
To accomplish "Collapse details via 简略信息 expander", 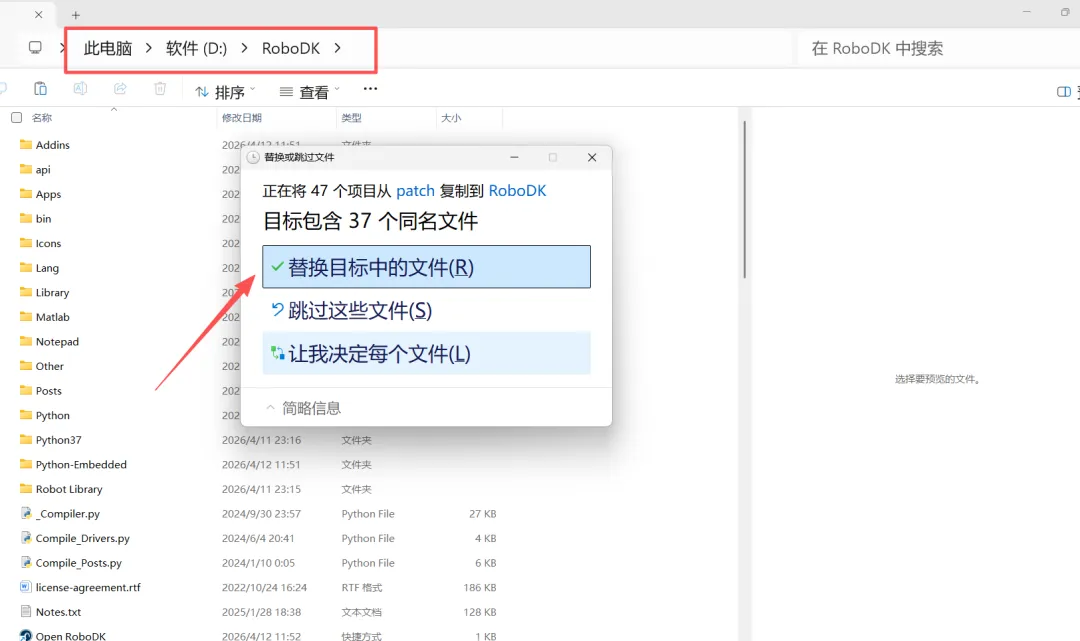I will coord(304,408).
